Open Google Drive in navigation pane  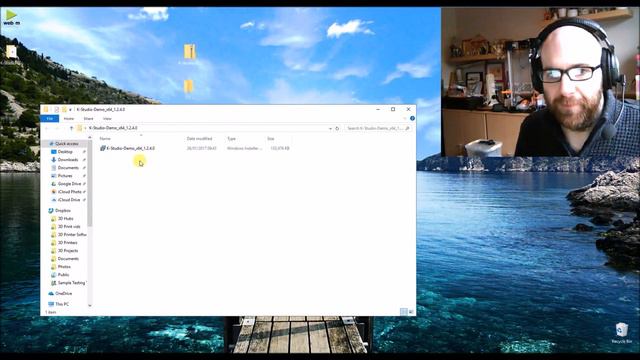(x=69, y=184)
